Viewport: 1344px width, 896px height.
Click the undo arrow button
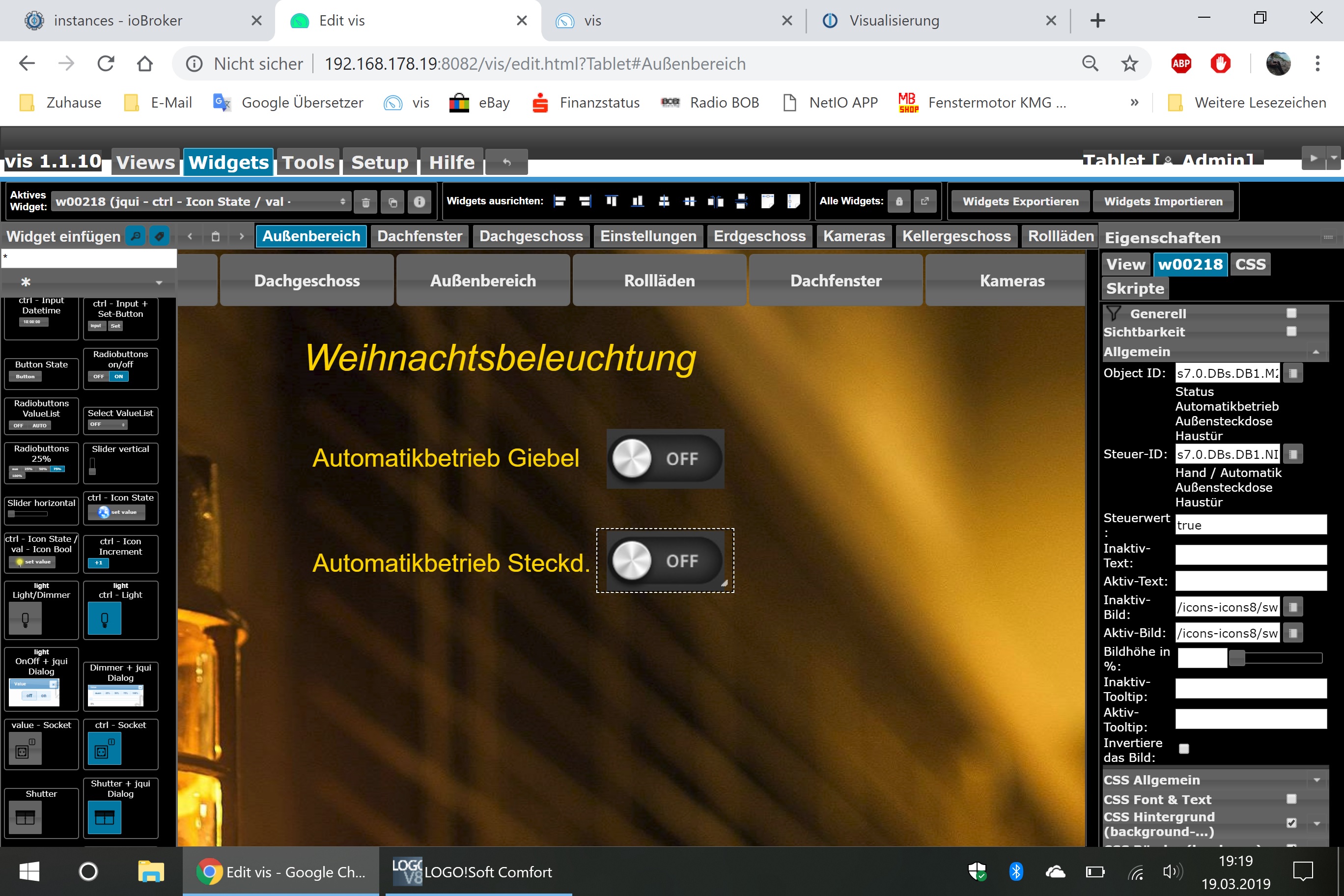(506, 162)
